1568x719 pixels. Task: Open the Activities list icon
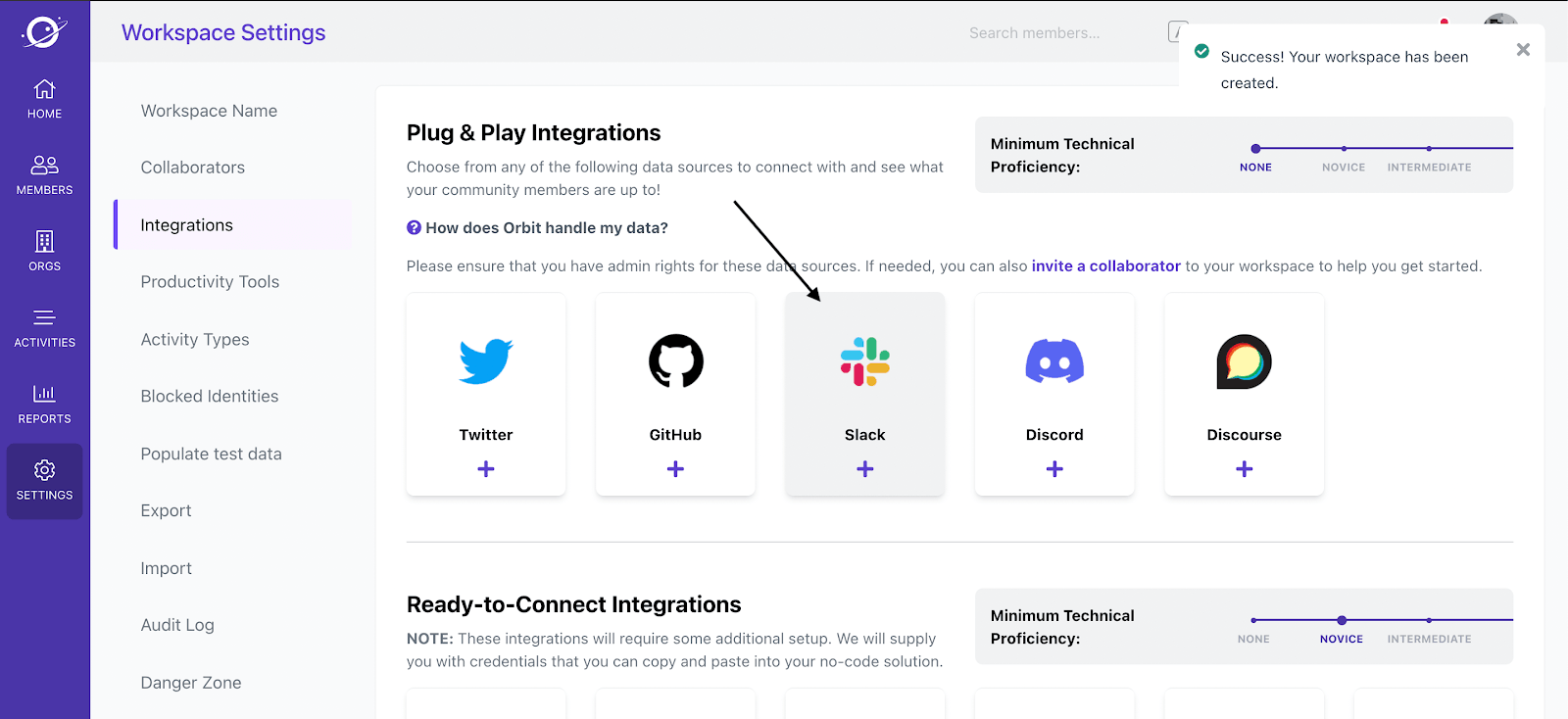click(44, 317)
